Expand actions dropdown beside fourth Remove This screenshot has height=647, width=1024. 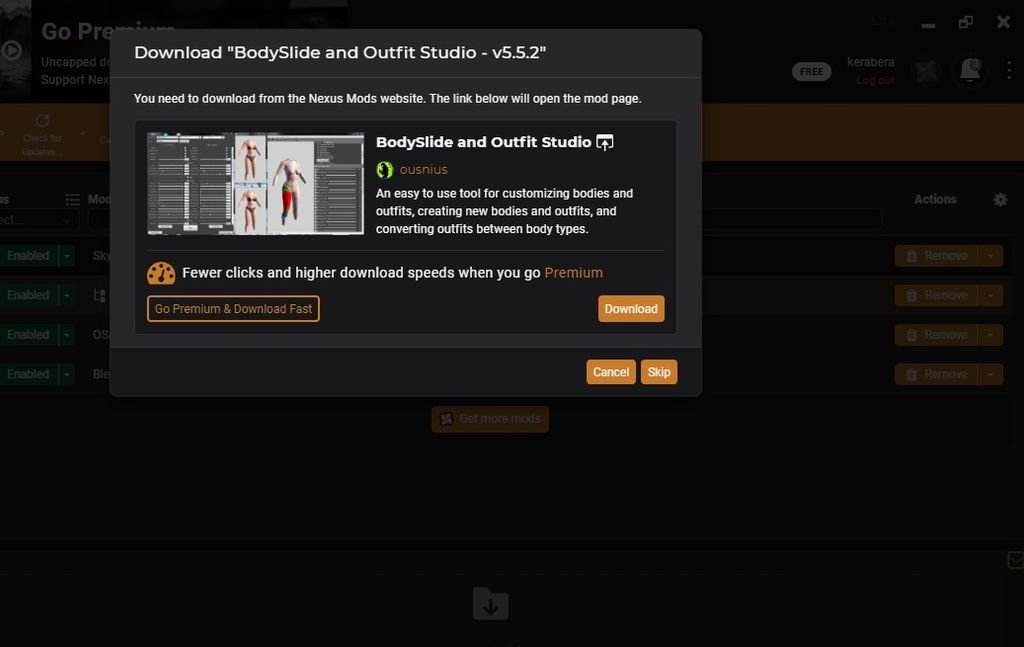coord(991,374)
